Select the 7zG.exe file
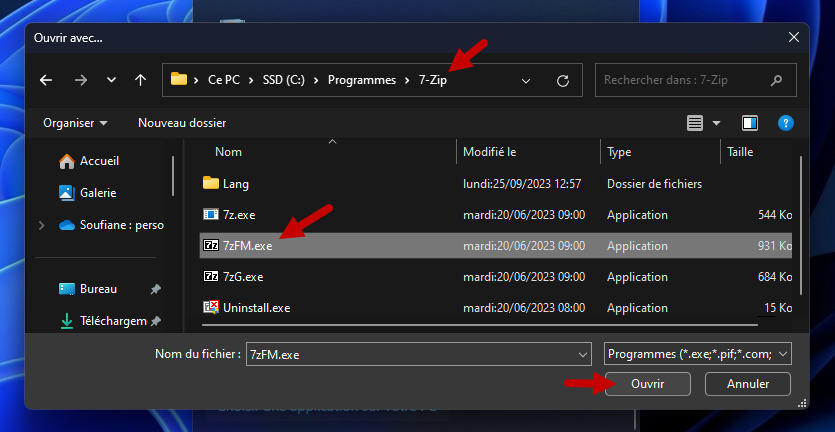Image resolution: width=835 pixels, height=432 pixels. [496, 276]
